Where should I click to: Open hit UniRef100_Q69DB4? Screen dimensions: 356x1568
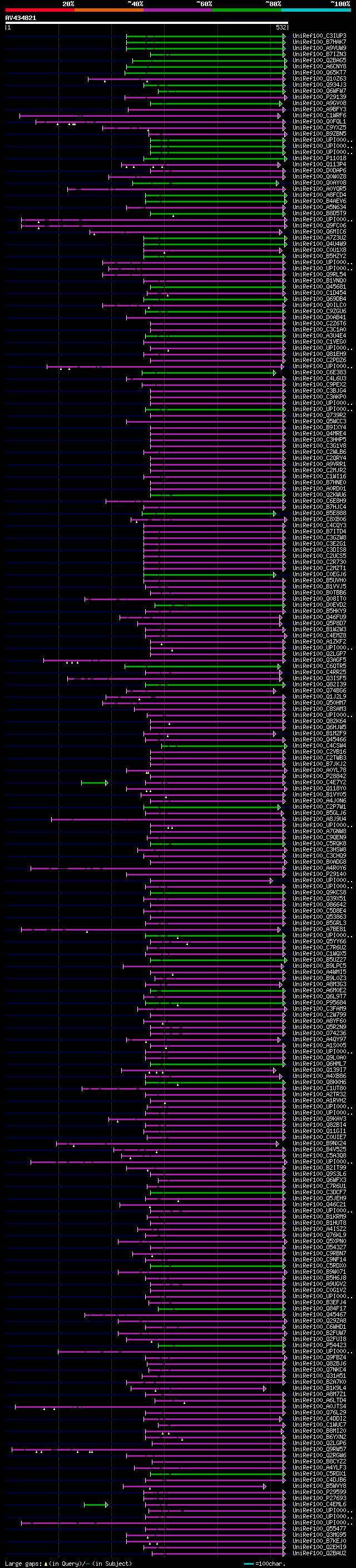pos(319,299)
